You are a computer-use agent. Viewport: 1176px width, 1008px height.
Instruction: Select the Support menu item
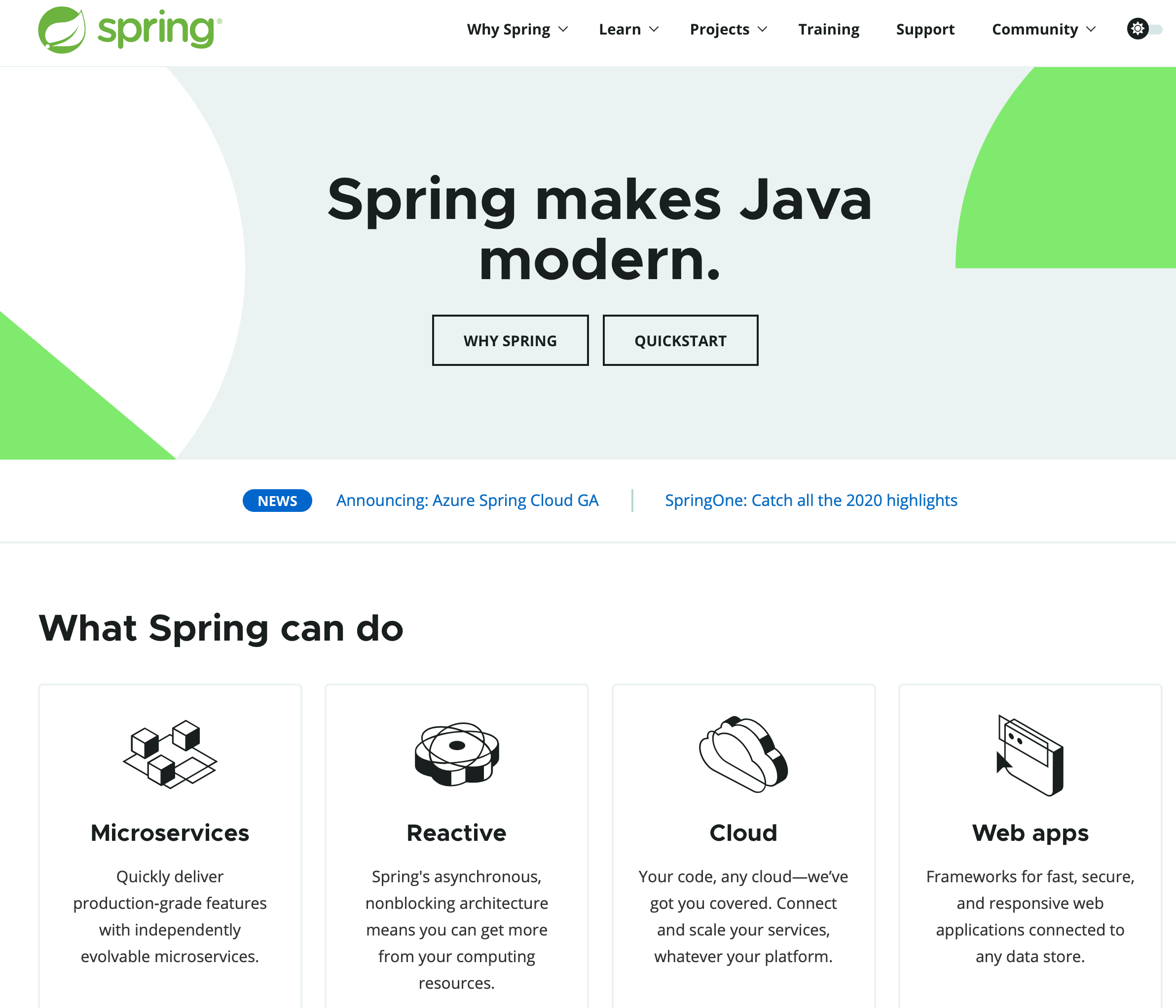pyautogui.click(x=925, y=29)
